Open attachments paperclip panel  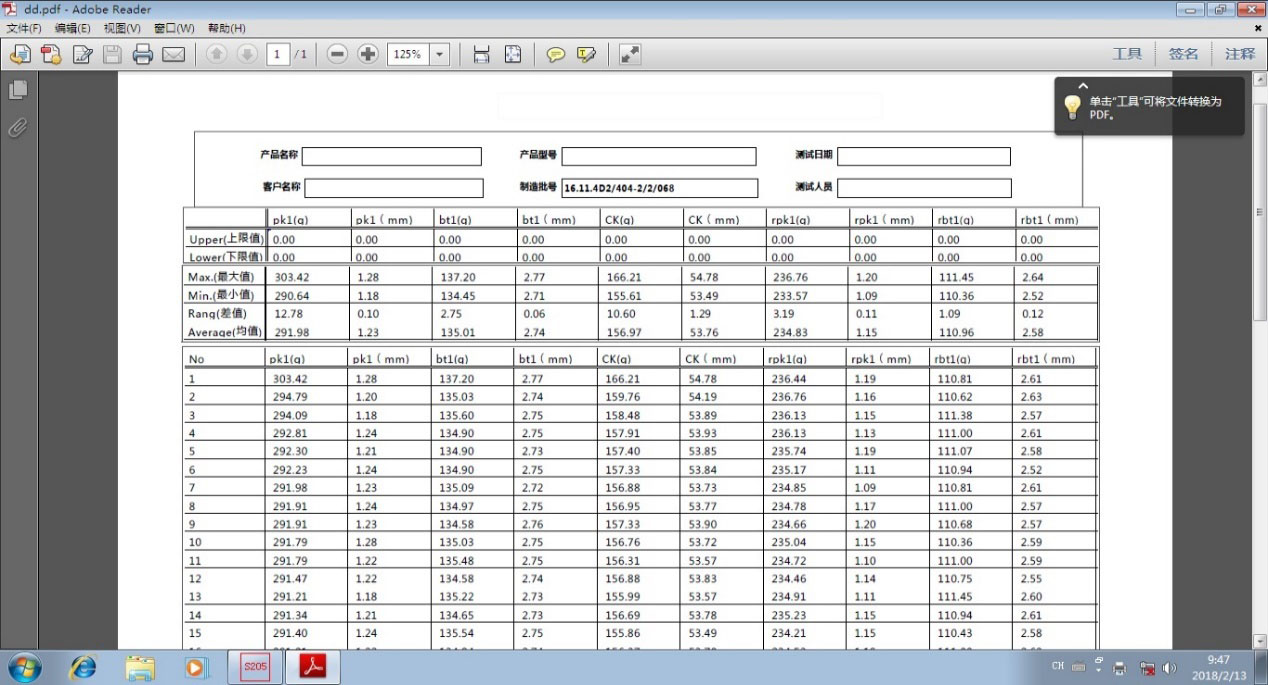(x=17, y=128)
